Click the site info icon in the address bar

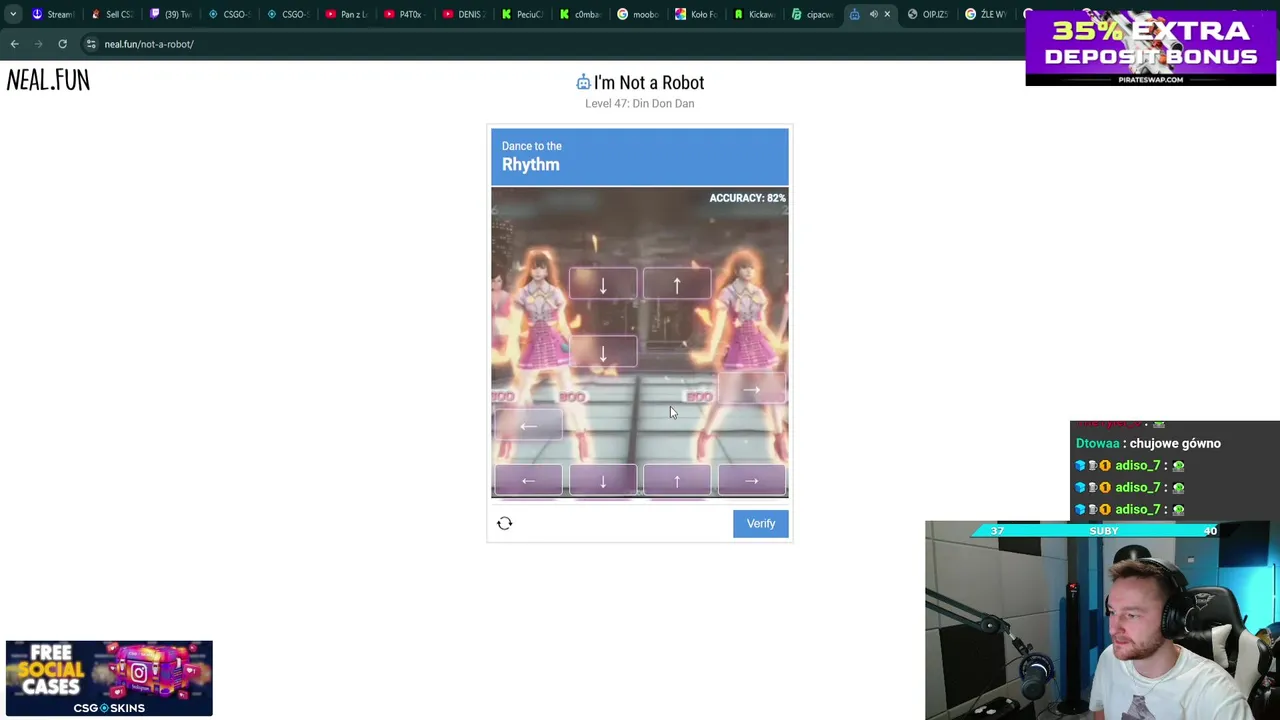click(91, 44)
